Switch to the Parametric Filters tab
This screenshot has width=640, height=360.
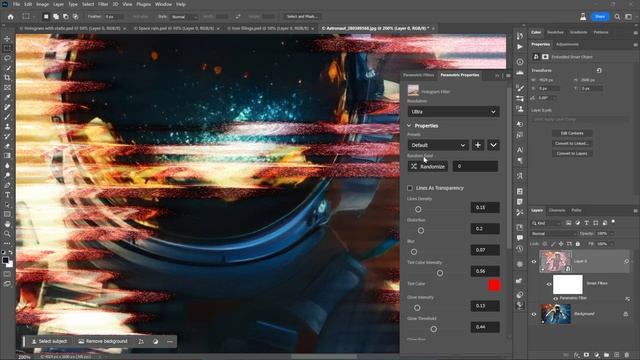tap(418, 75)
